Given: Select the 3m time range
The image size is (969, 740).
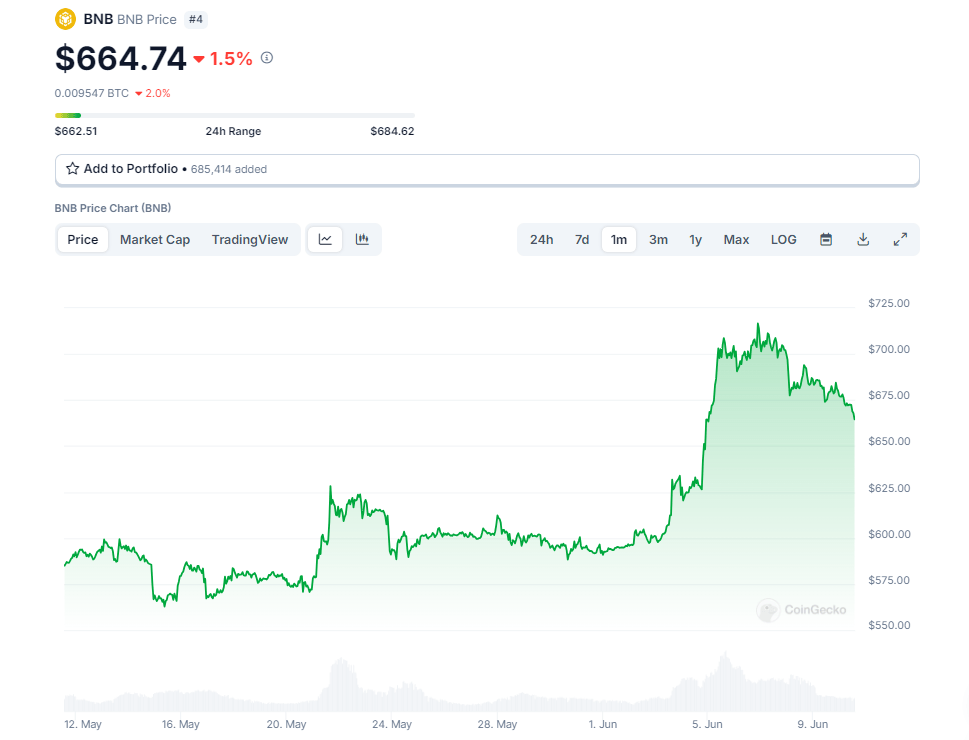Looking at the screenshot, I should click(x=658, y=239).
